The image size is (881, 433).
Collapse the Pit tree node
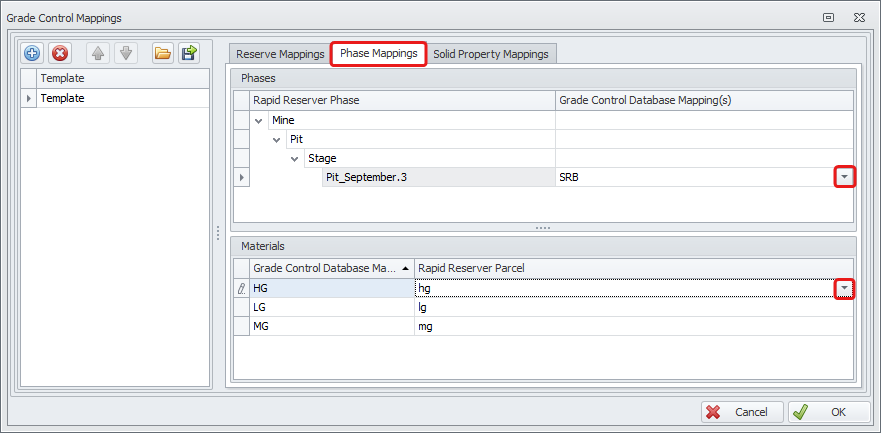point(277,139)
